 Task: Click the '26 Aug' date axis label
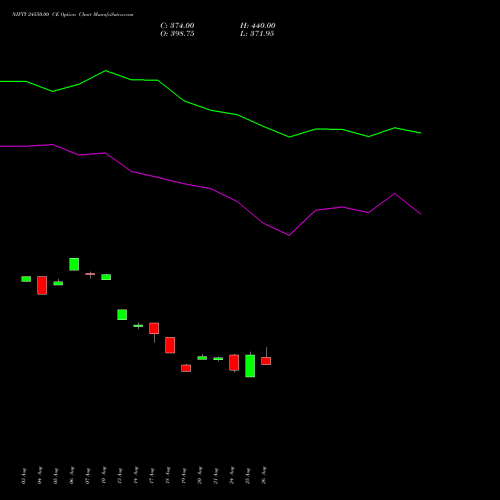pos(264,475)
